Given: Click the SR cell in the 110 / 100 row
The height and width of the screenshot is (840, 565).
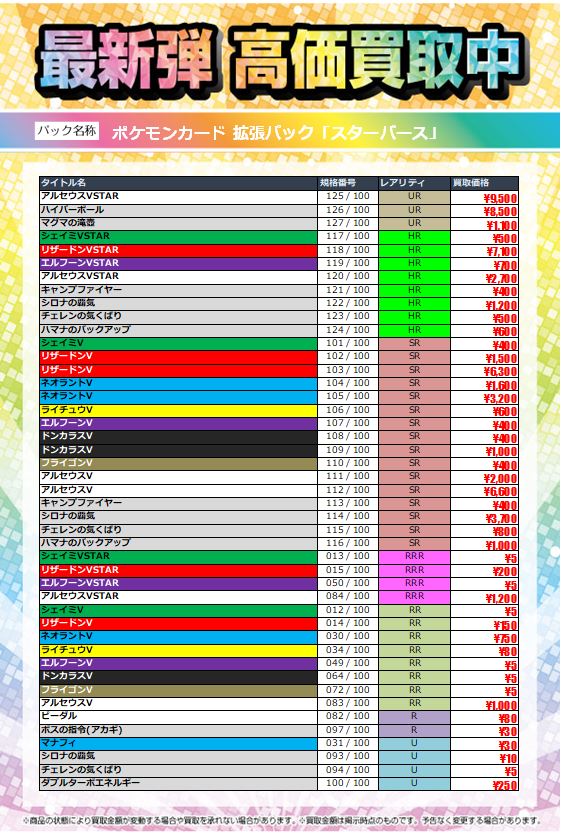Looking at the screenshot, I should point(415,463).
